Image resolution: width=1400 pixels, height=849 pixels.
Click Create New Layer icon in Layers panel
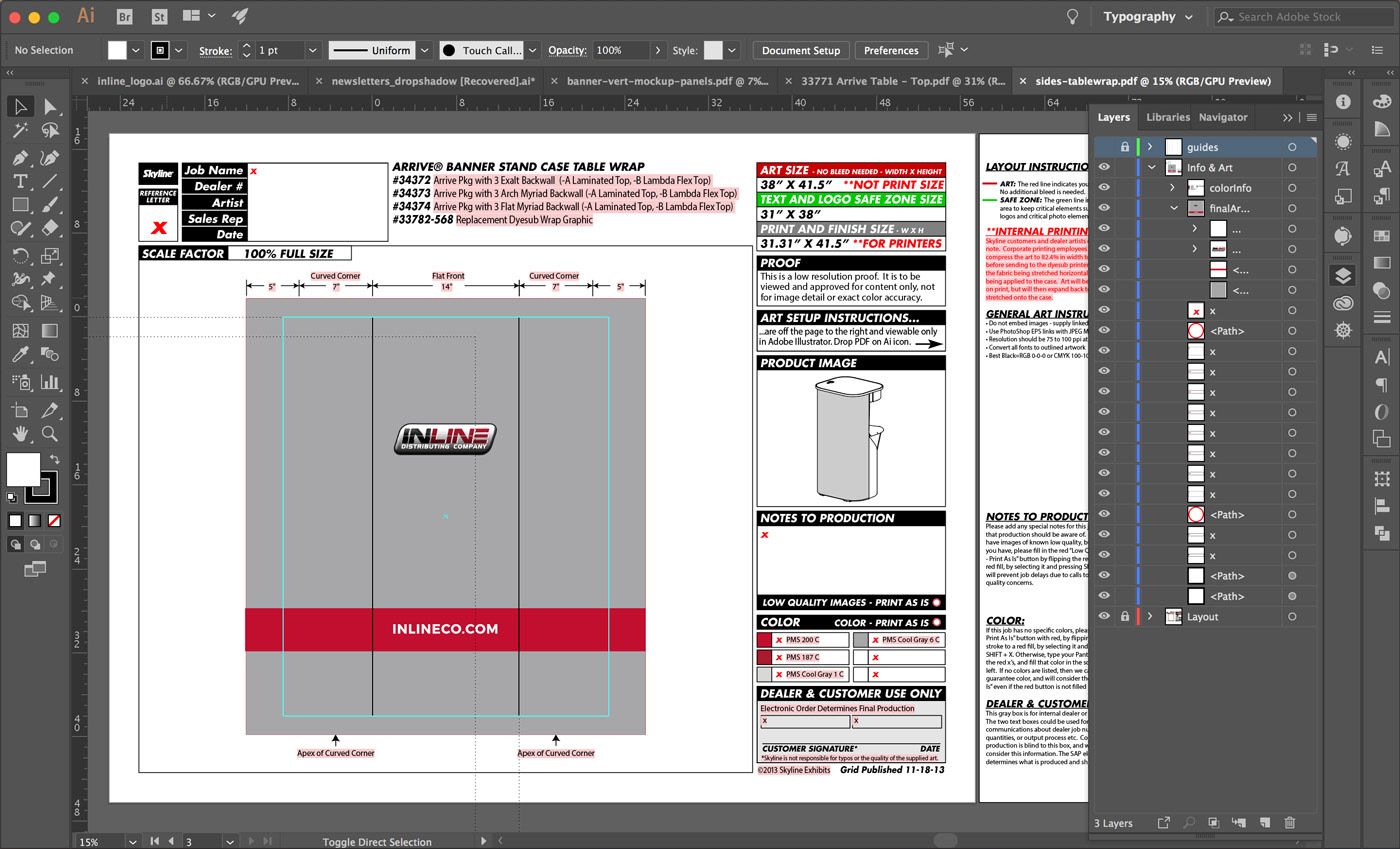pos(1264,823)
